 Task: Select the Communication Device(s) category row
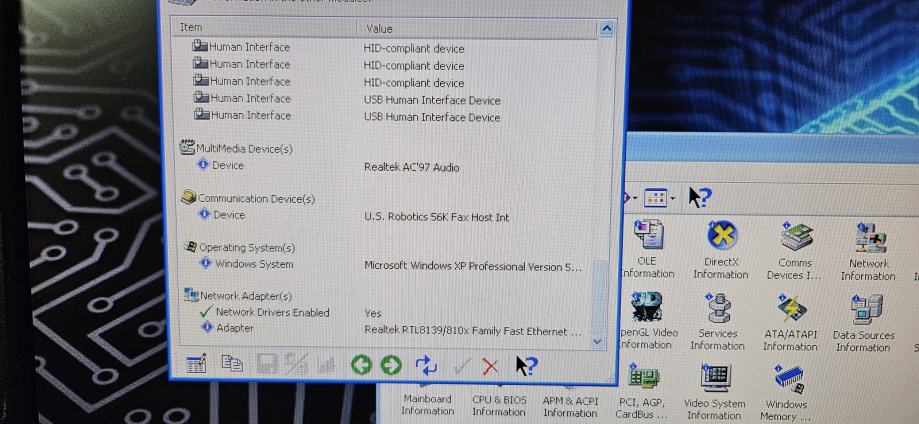click(x=248, y=198)
